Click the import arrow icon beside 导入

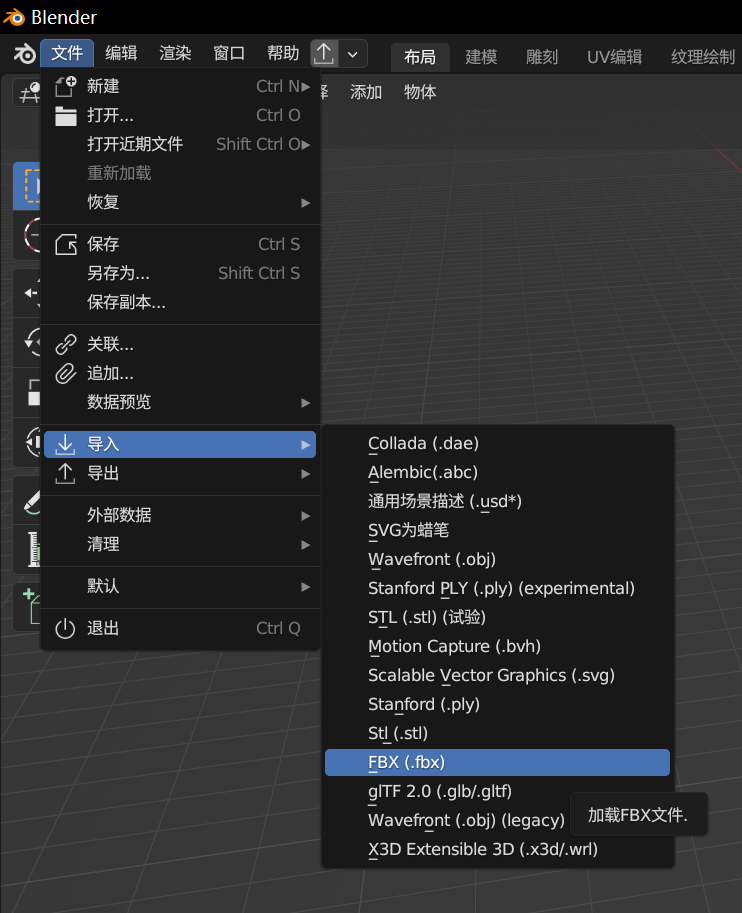coord(65,444)
